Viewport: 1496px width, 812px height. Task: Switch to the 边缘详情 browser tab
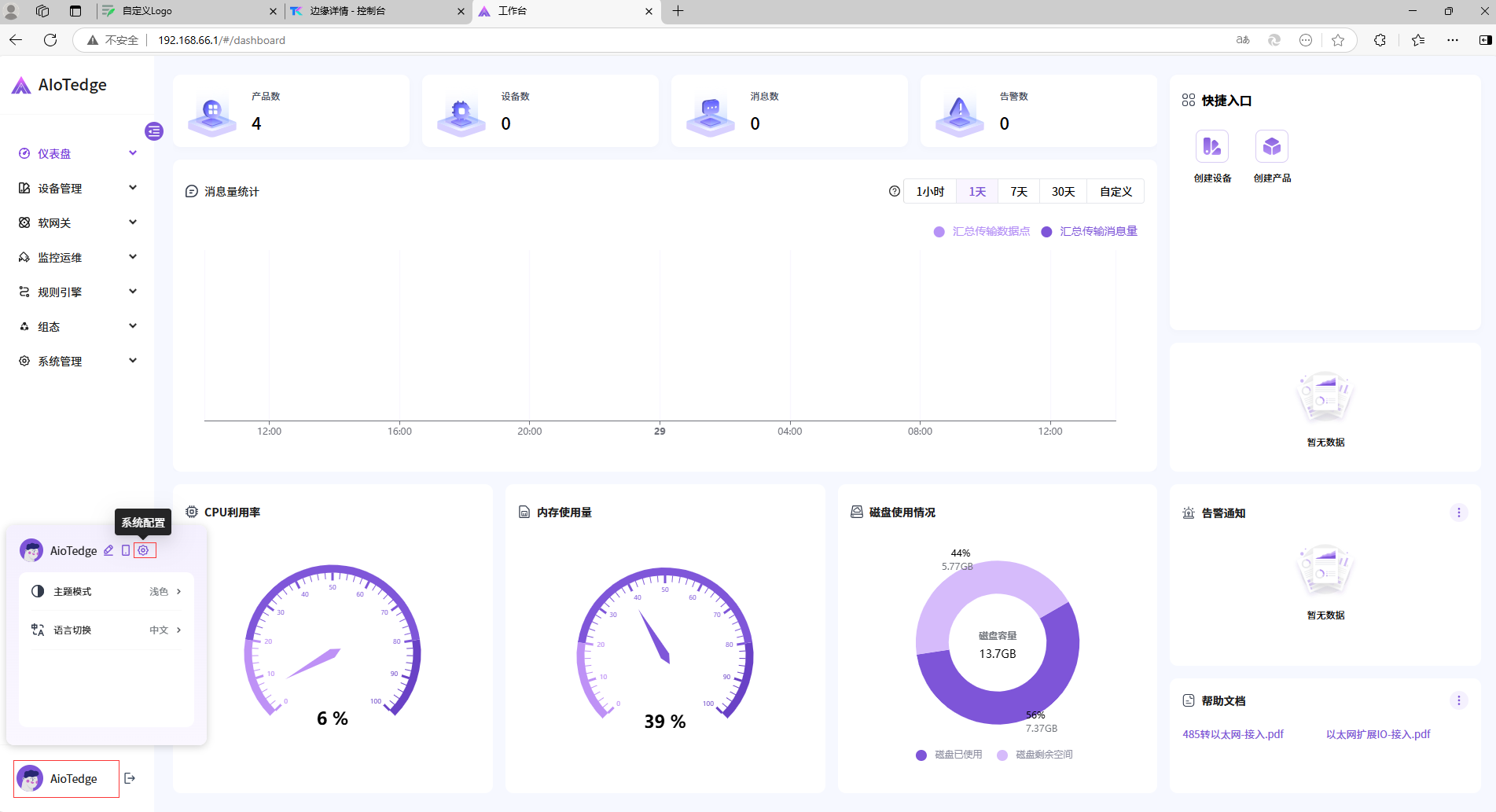click(369, 11)
